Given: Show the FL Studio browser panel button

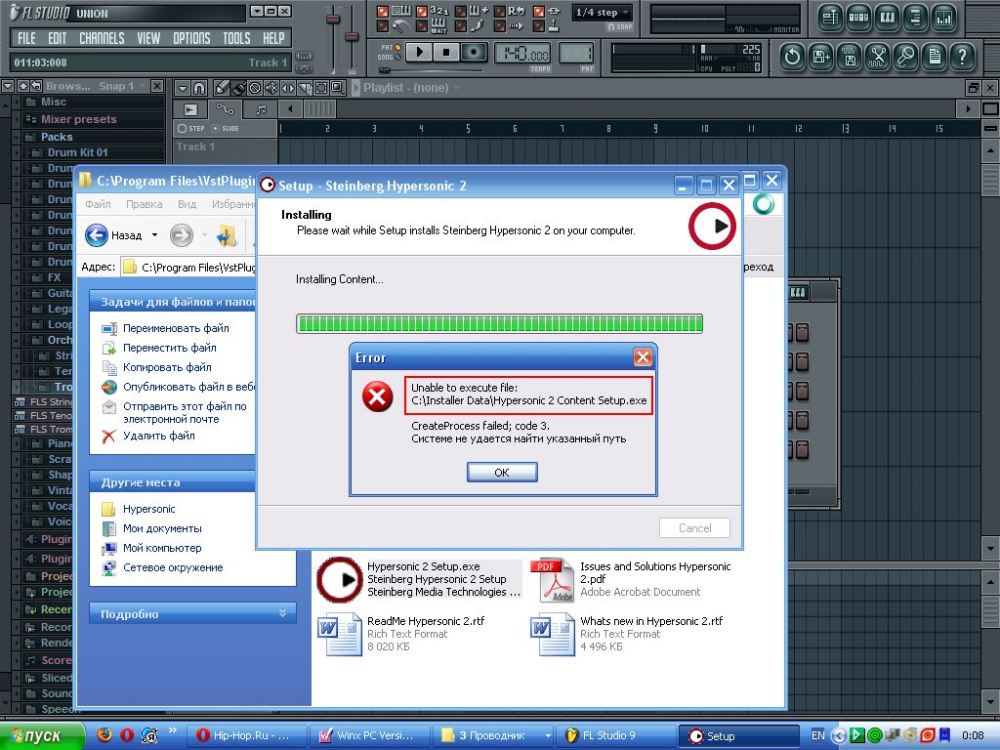Looking at the screenshot, I should 915,18.
